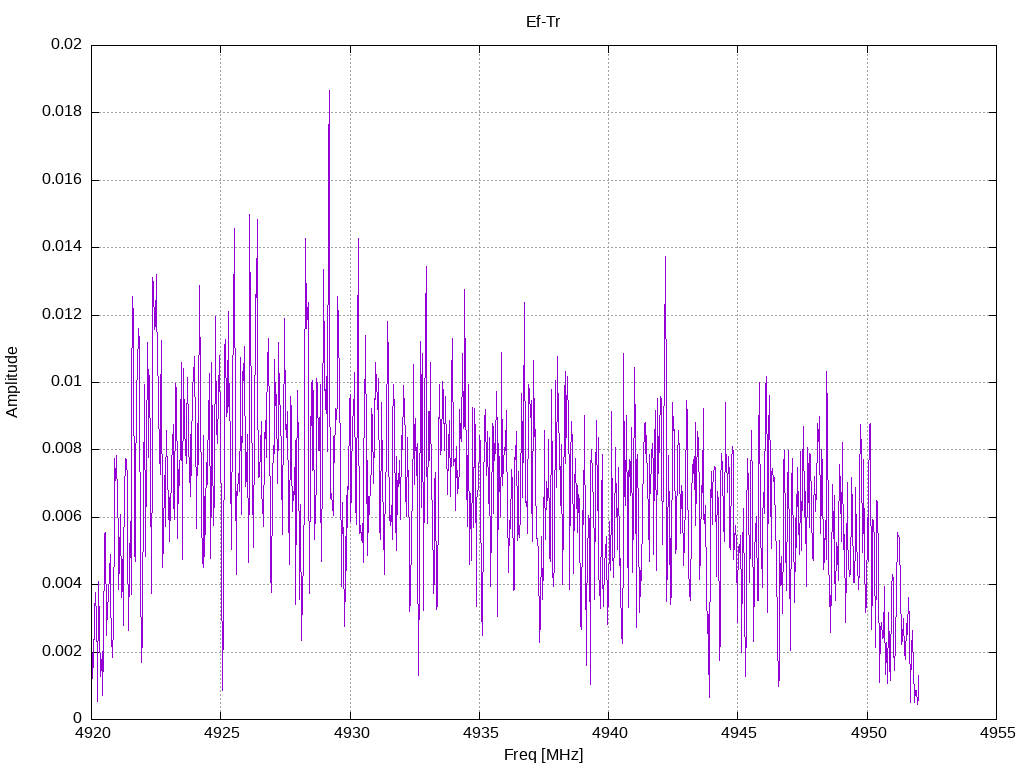Click y-axis tick label 0.01
Viewport: 1024px width, 768px height.
coord(67,381)
